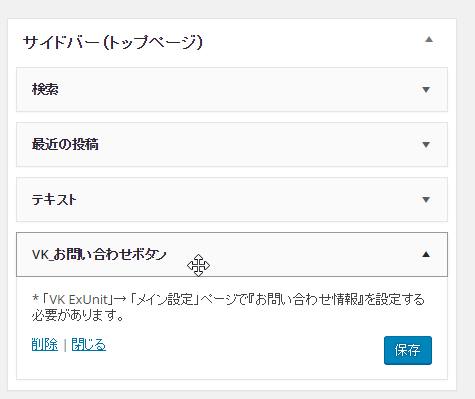Click empty space left of 保存 button

coord(245,350)
